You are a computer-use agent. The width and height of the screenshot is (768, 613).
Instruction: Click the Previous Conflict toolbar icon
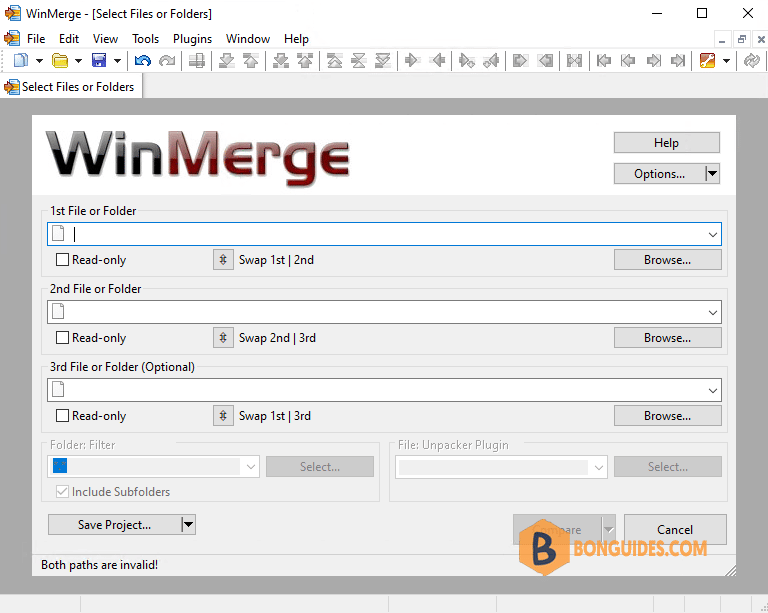(305, 61)
